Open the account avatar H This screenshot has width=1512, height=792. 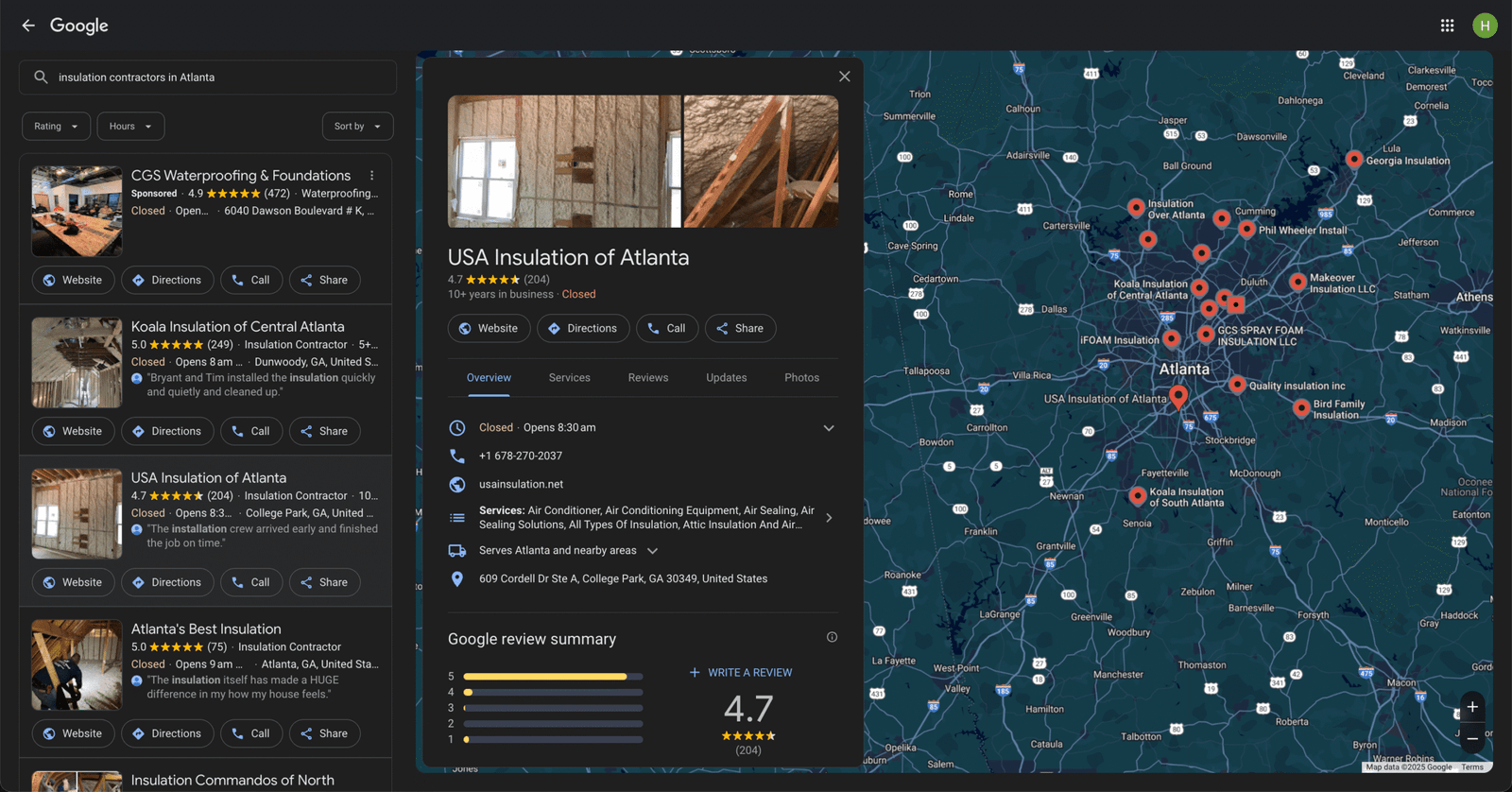coord(1485,26)
